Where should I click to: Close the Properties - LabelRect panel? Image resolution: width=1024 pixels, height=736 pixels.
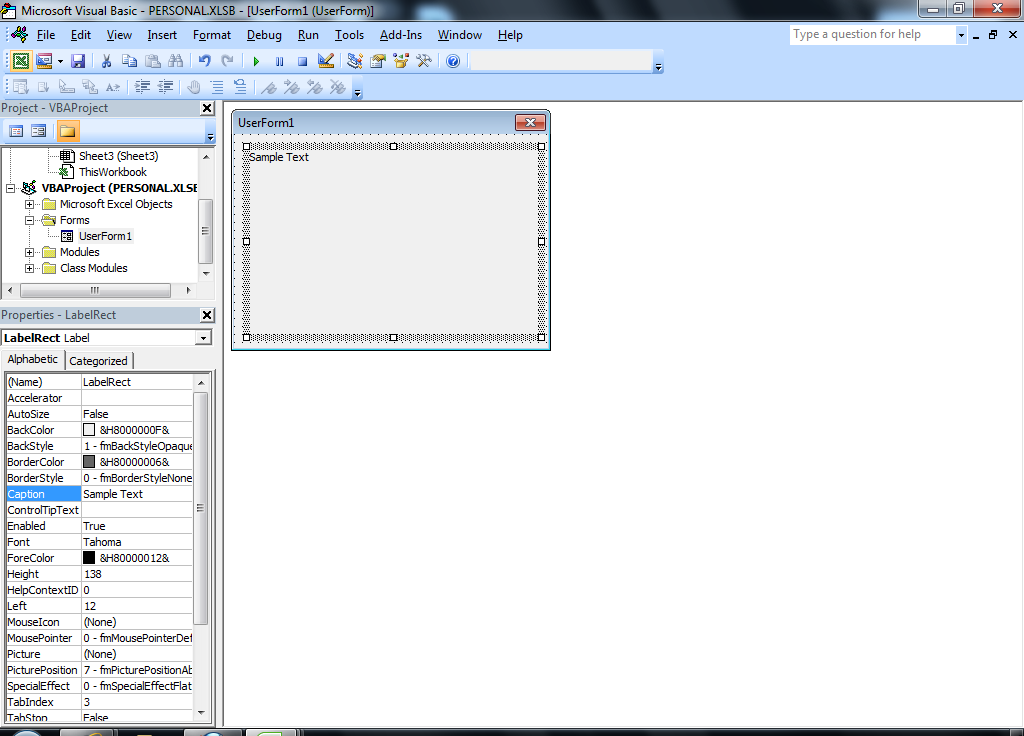pyautogui.click(x=207, y=315)
